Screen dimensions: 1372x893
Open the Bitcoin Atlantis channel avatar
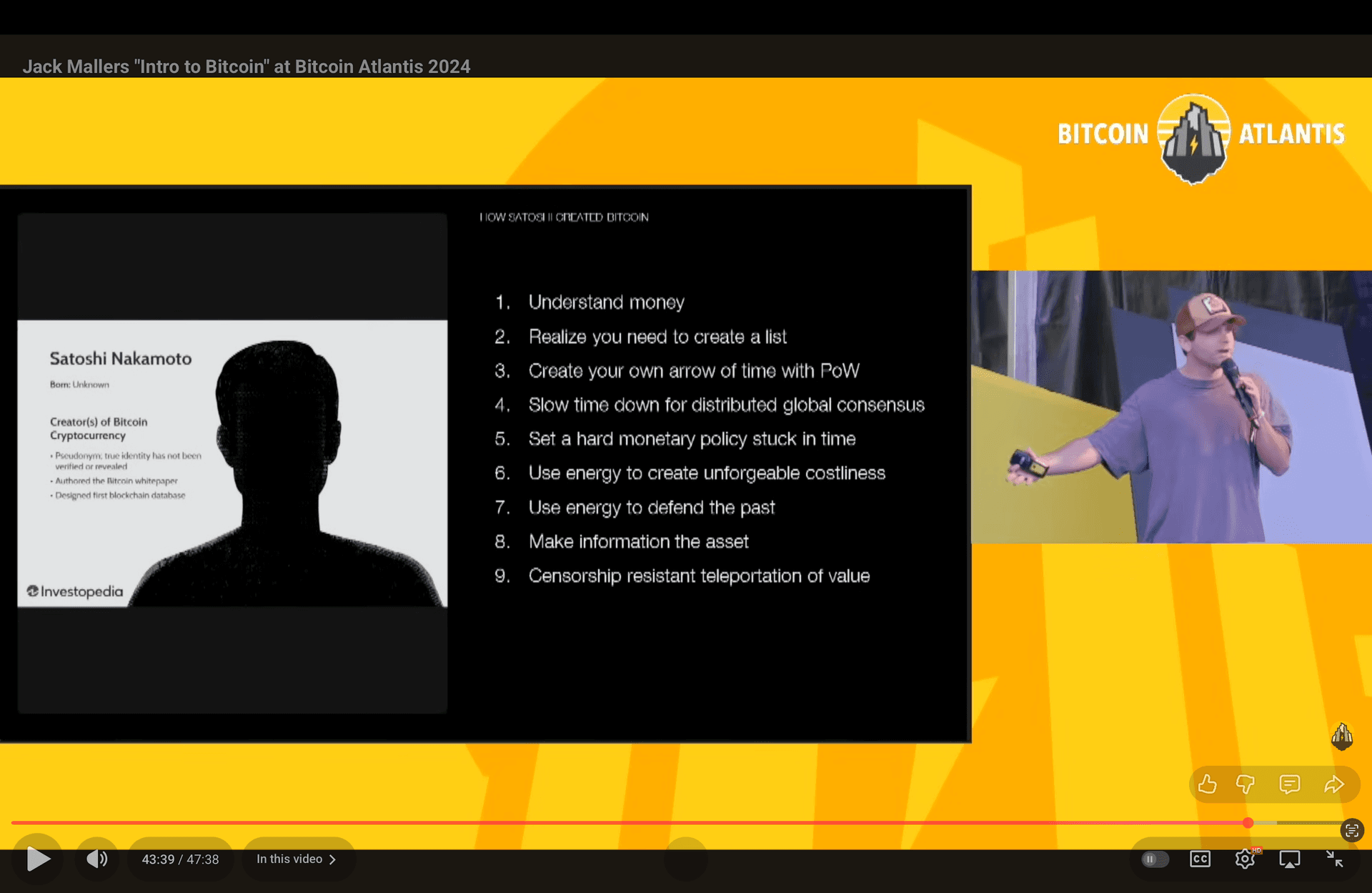pos(1341,736)
